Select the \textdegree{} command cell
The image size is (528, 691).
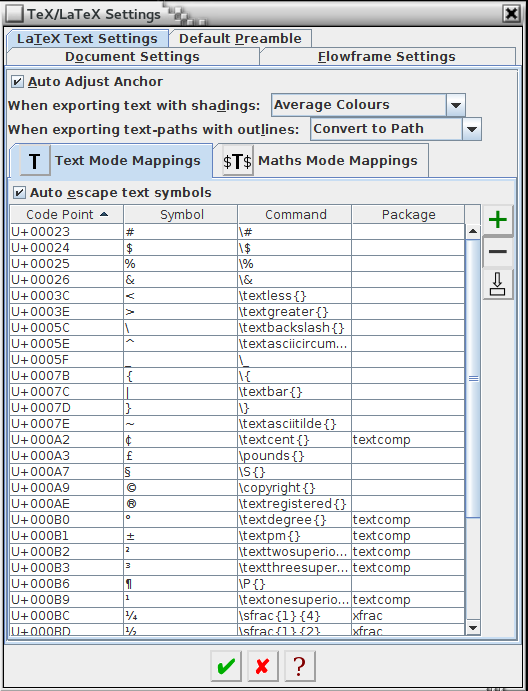295,520
